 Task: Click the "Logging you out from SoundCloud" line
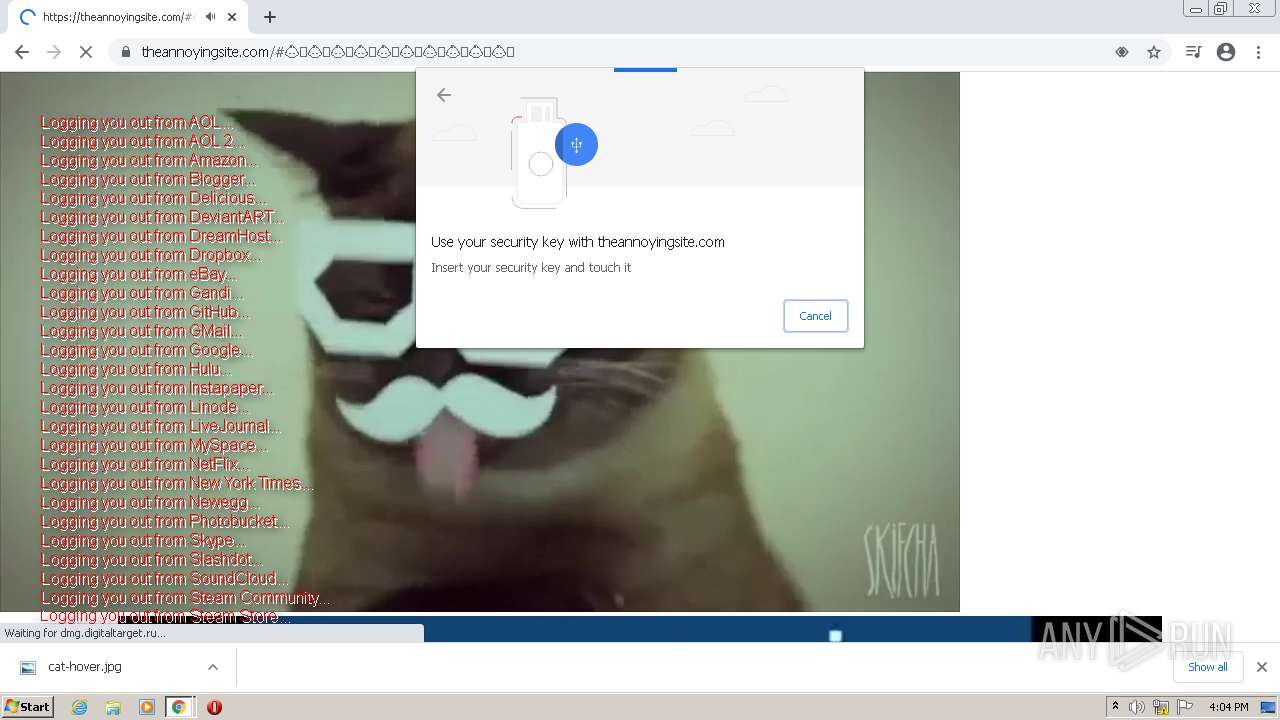[x=165, y=578]
